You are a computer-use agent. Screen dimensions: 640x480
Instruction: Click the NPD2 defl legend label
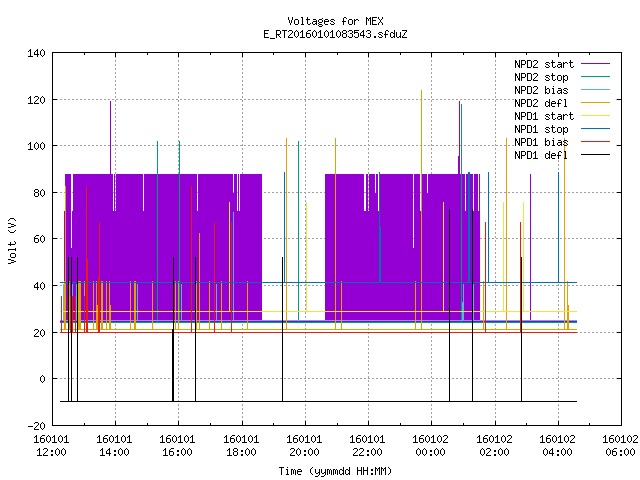tap(541, 103)
